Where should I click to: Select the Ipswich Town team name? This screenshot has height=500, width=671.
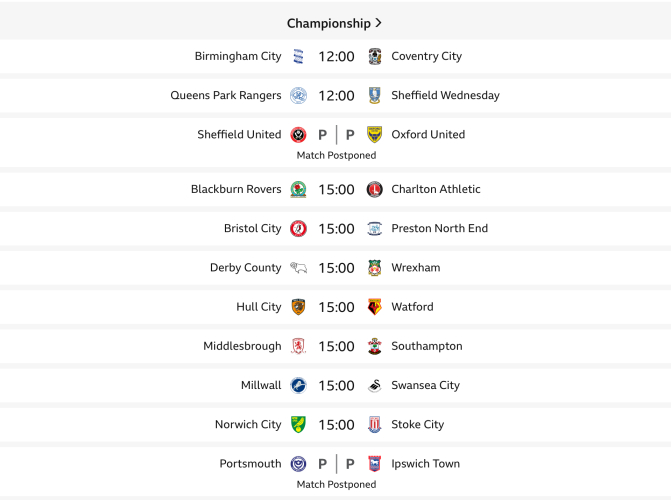coord(425,464)
